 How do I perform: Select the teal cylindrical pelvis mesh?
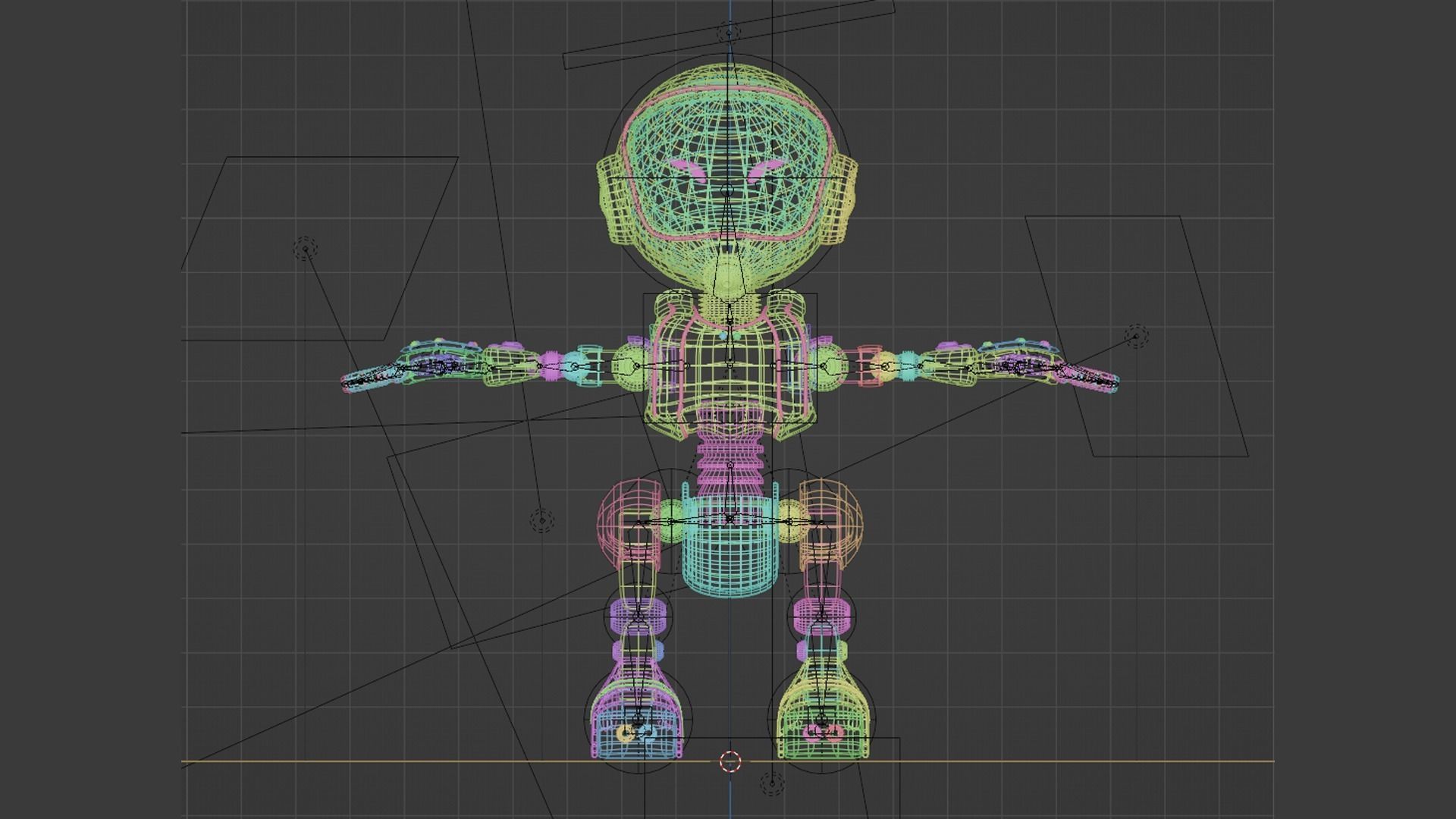tap(730, 542)
